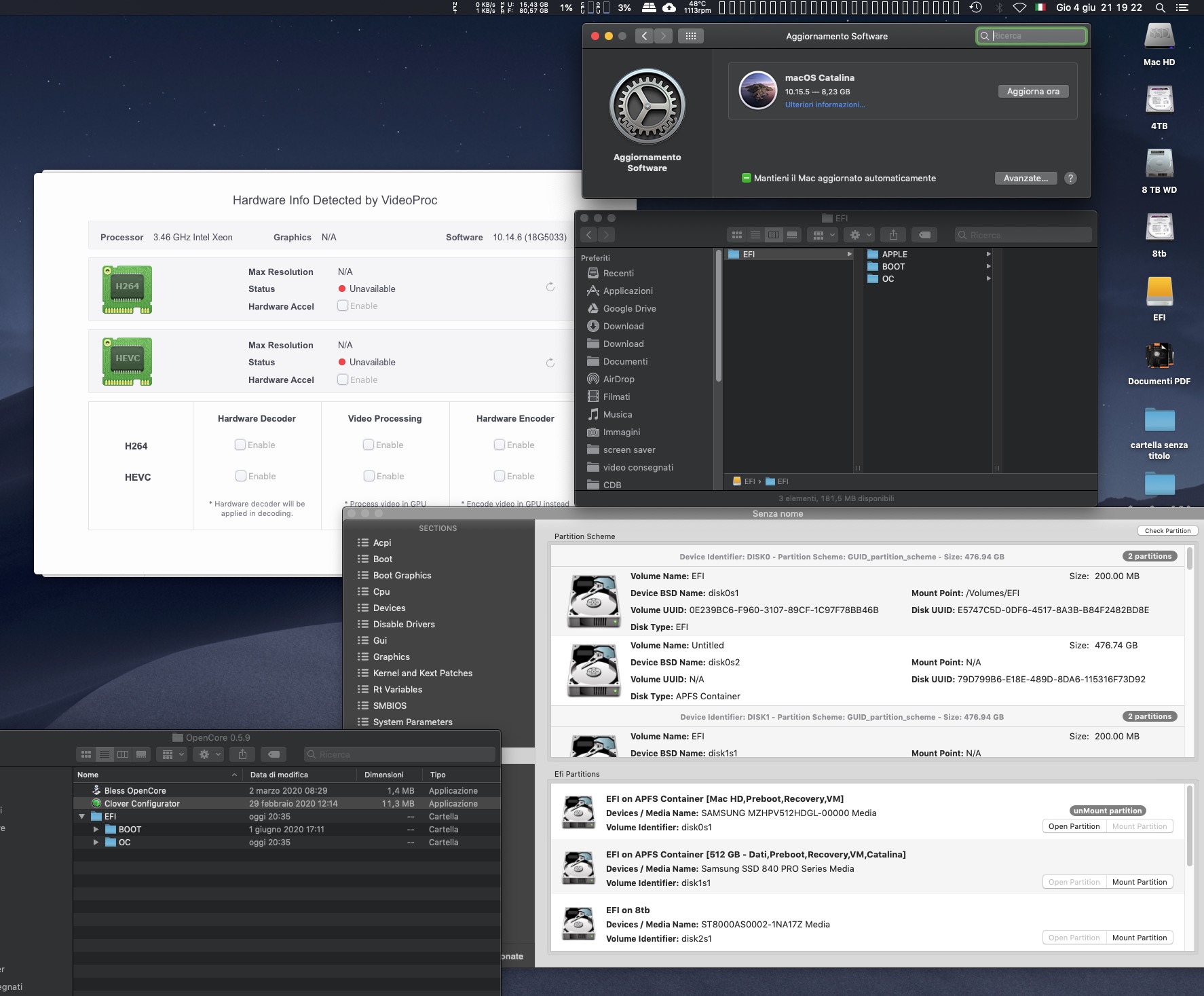Screen dimensions: 1204x996
Task: Collapse the EFI folder in OpenCore list
Action: tap(82, 817)
